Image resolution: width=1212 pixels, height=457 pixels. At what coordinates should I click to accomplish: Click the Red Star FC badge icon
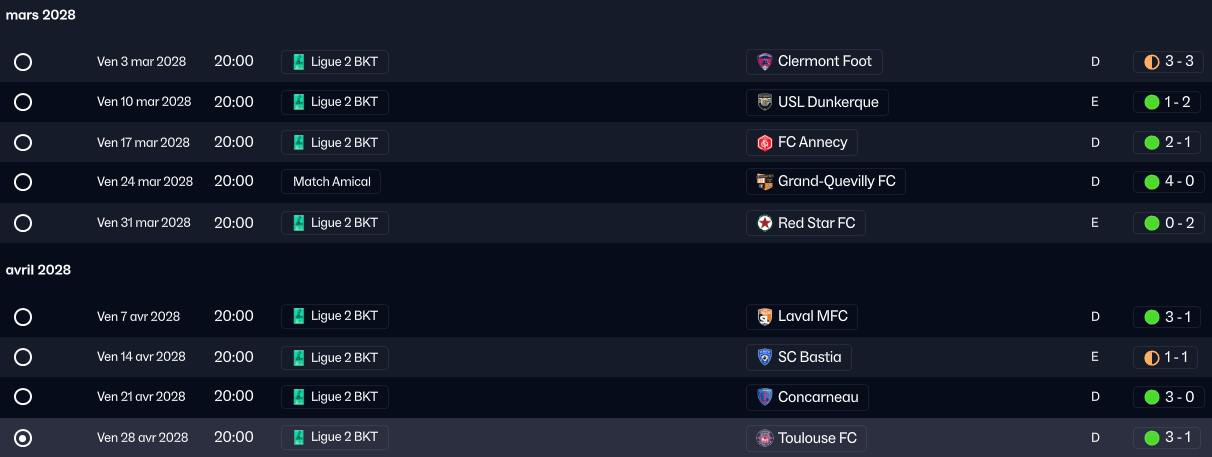tap(765, 223)
